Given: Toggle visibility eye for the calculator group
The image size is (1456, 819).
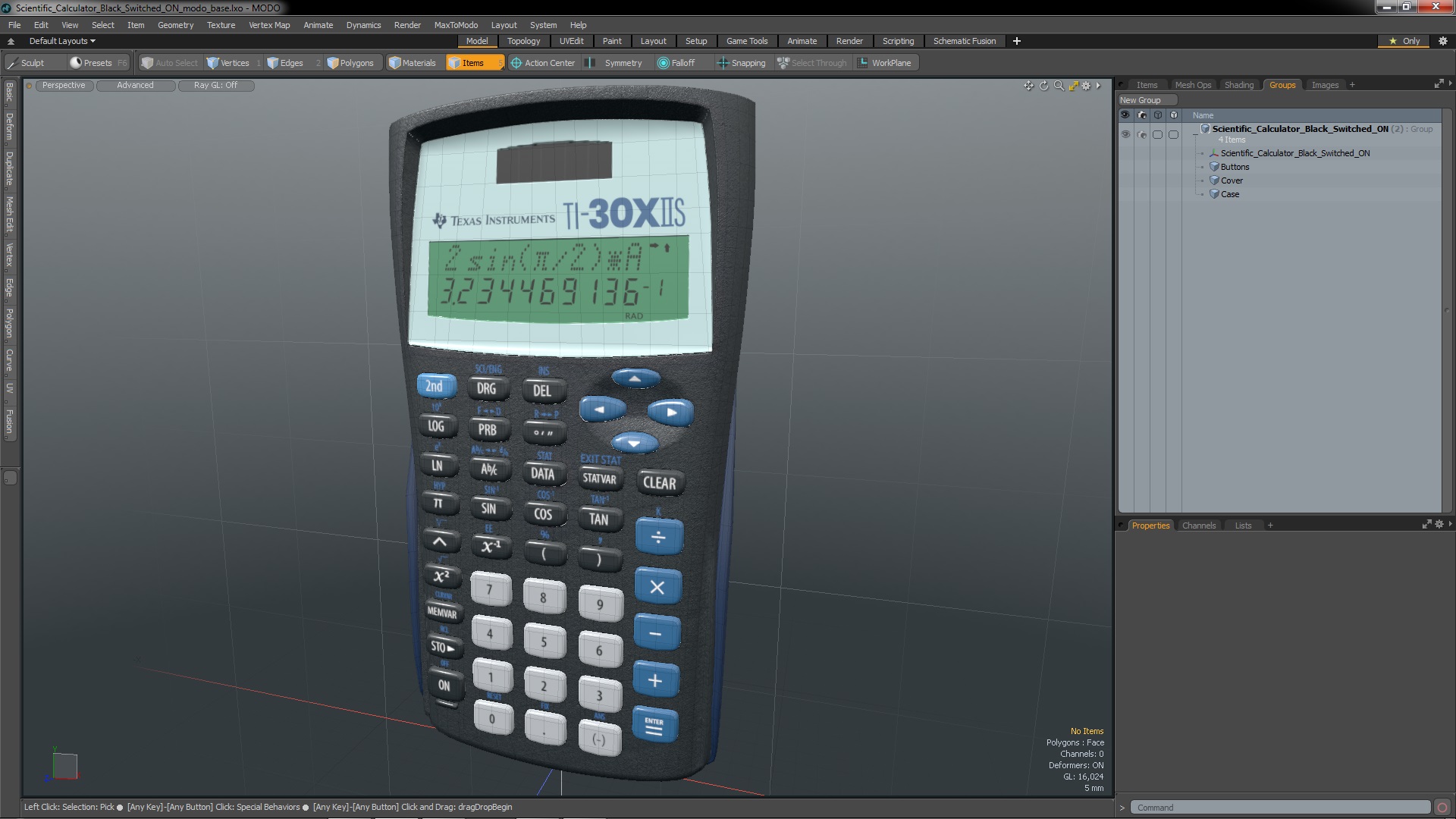Looking at the screenshot, I should [1125, 134].
